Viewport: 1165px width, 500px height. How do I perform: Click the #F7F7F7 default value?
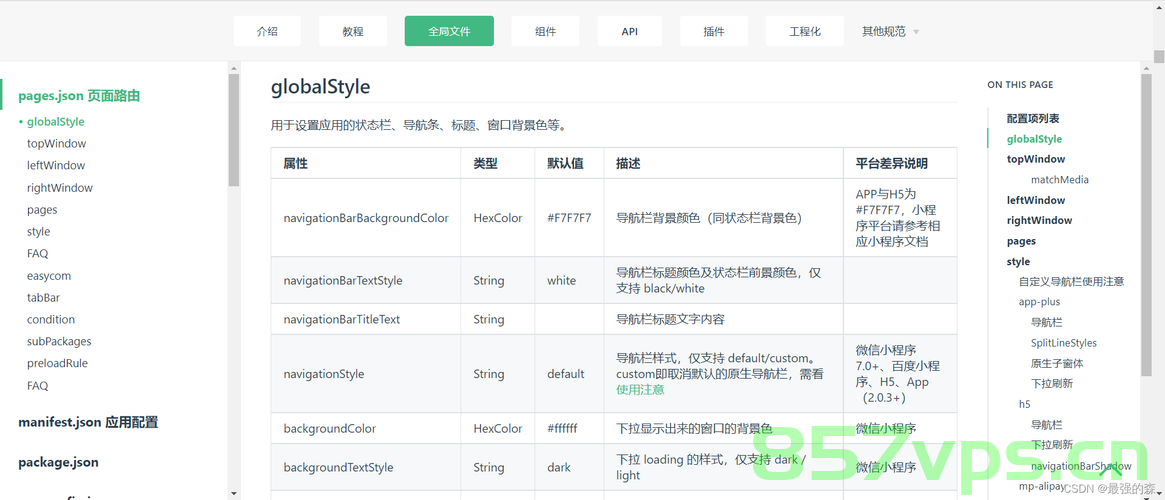(569, 218)
